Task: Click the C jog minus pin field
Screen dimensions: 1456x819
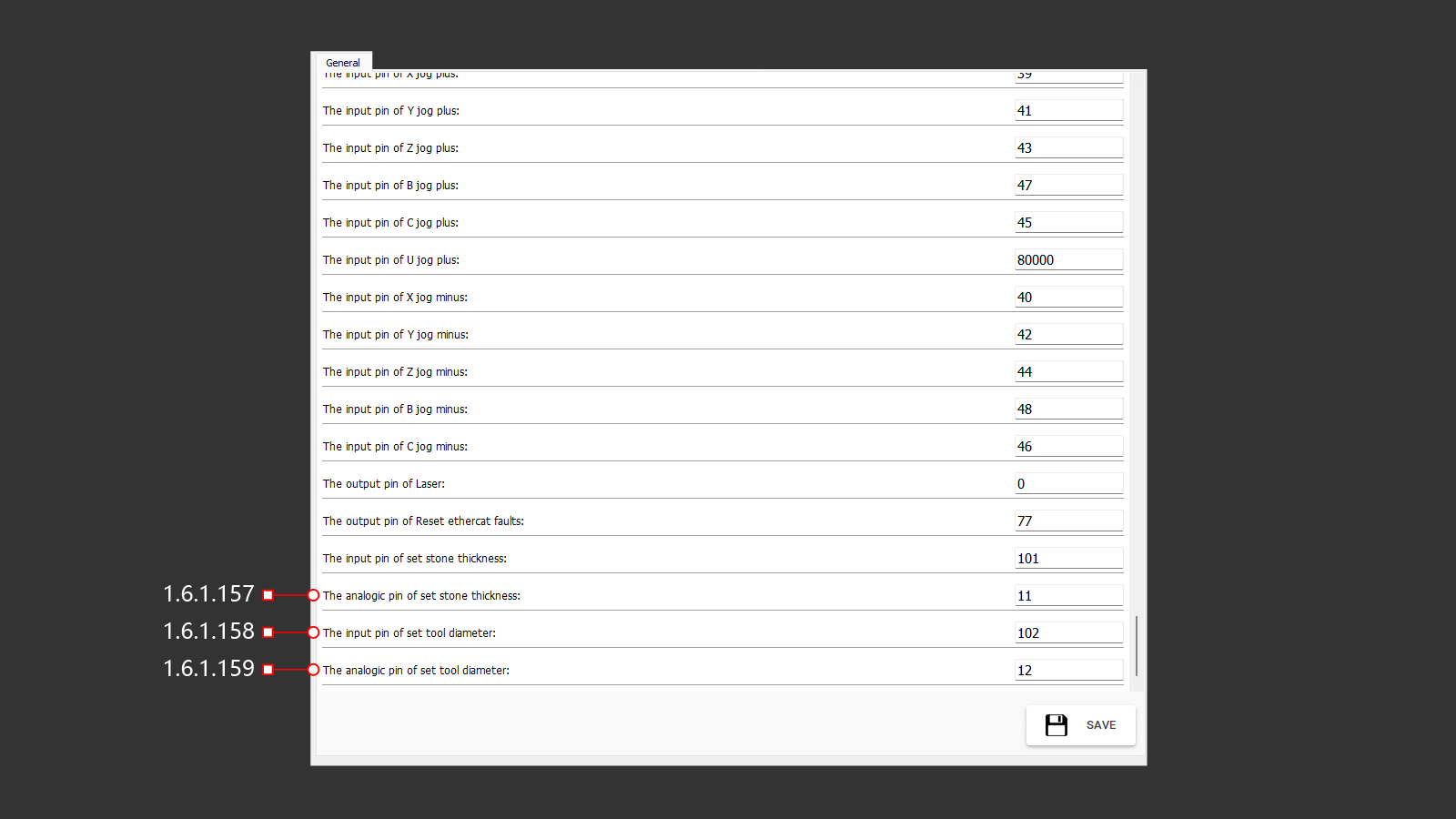Action: click(x=1067, y=447)
